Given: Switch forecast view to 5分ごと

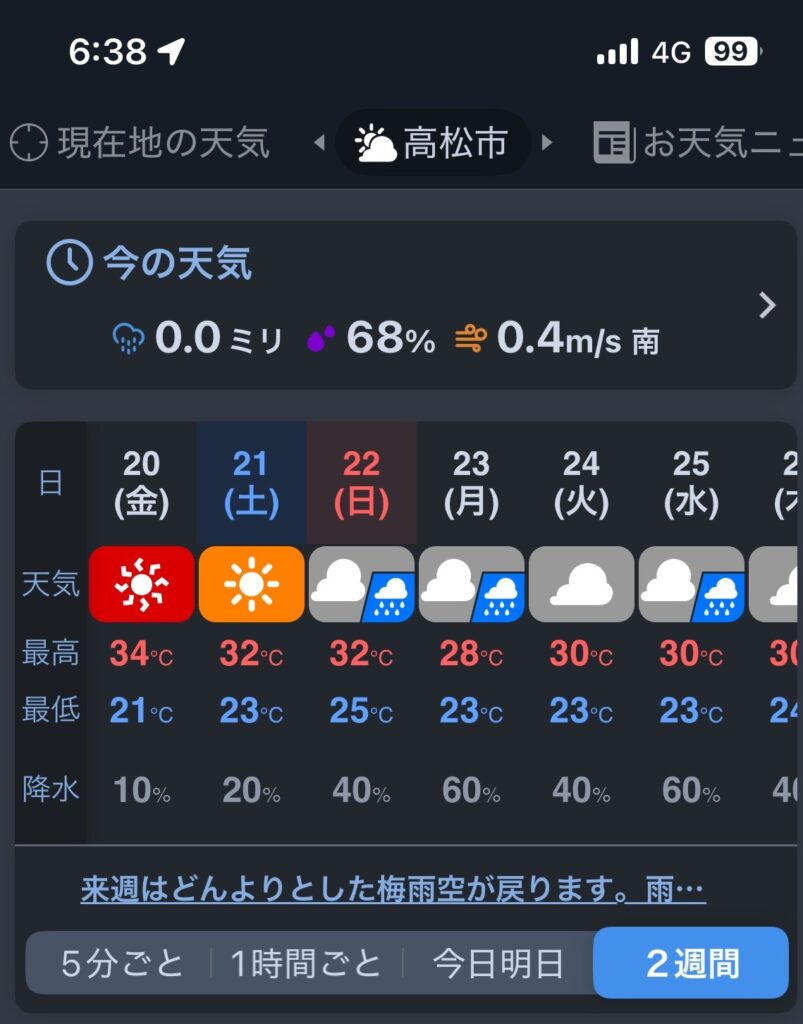Looking at the screenshot, I should coord(121,964).
